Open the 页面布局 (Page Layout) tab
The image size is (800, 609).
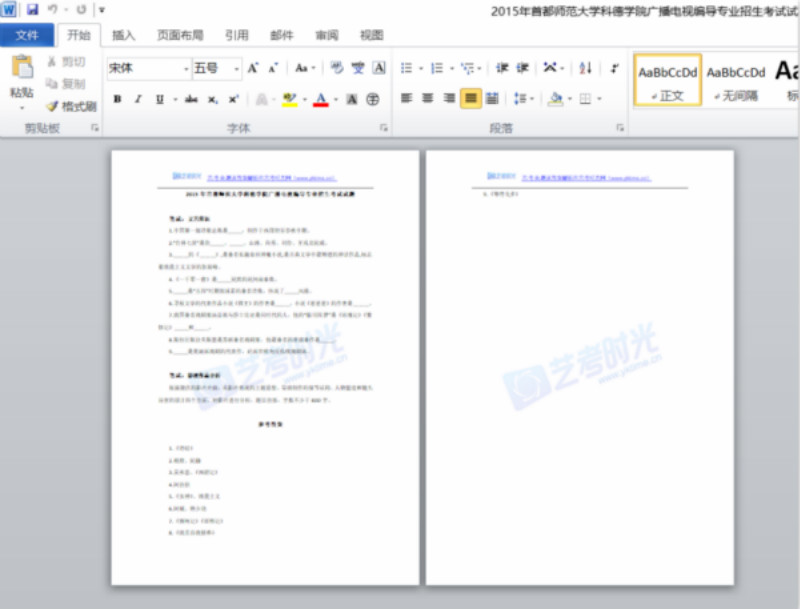pos(180,35)
